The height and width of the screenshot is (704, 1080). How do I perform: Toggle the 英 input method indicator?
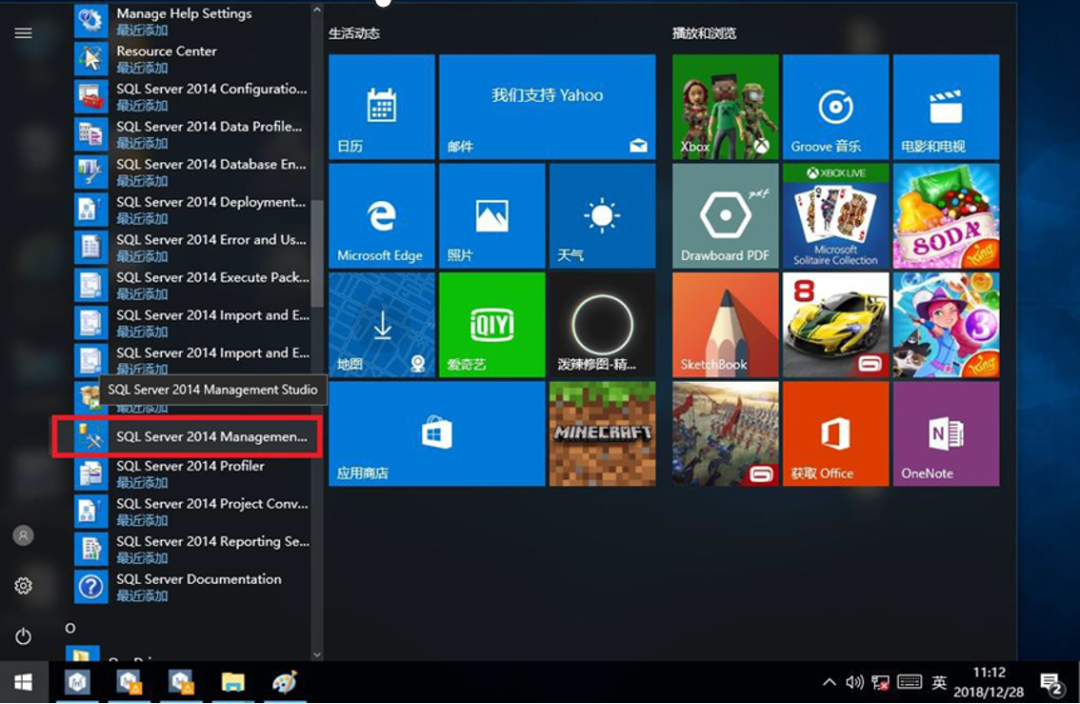(x=939, y=682)
